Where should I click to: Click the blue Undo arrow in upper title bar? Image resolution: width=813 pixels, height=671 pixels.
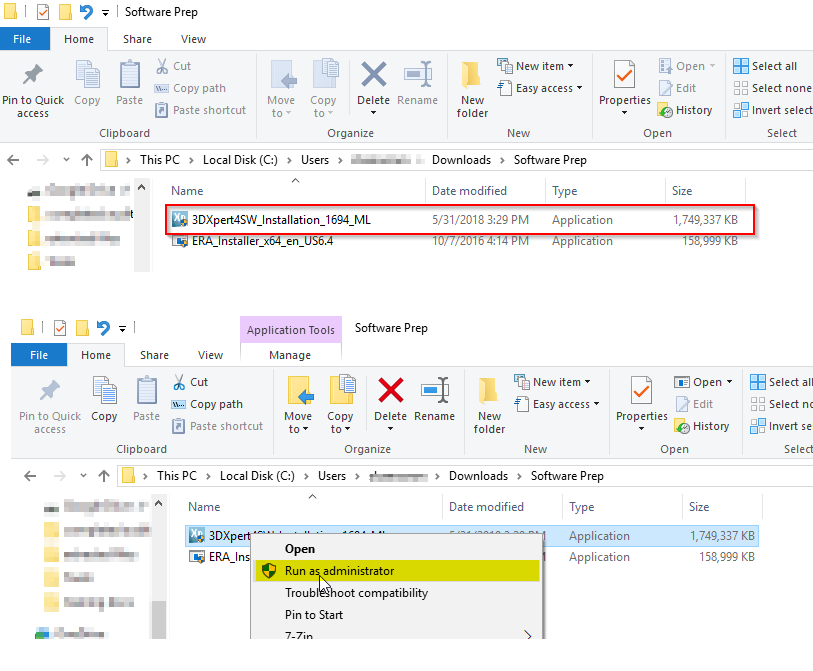86,11
